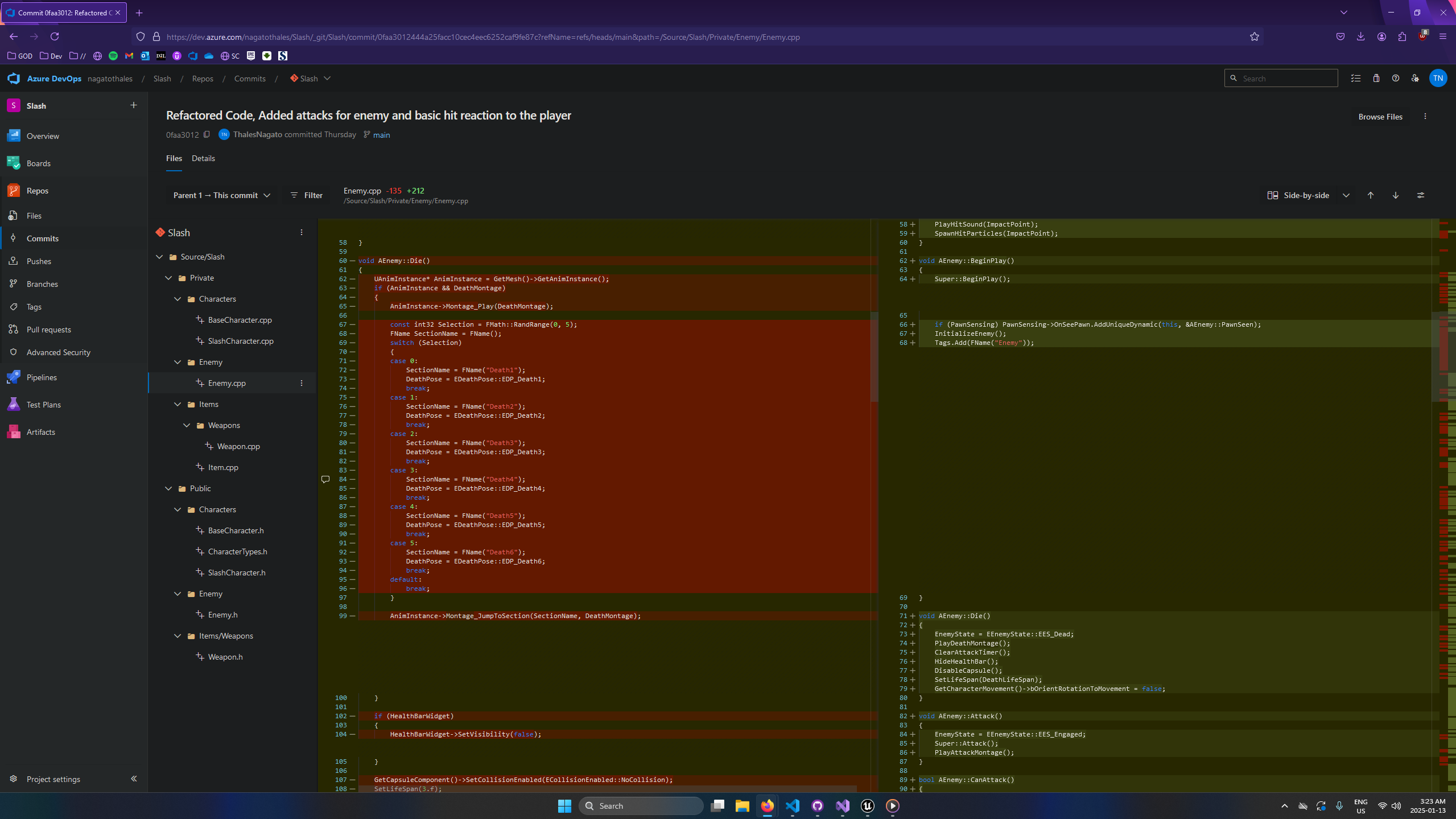
Task: Collapse the Private folder in the file tree
Action: click(168, 278)
